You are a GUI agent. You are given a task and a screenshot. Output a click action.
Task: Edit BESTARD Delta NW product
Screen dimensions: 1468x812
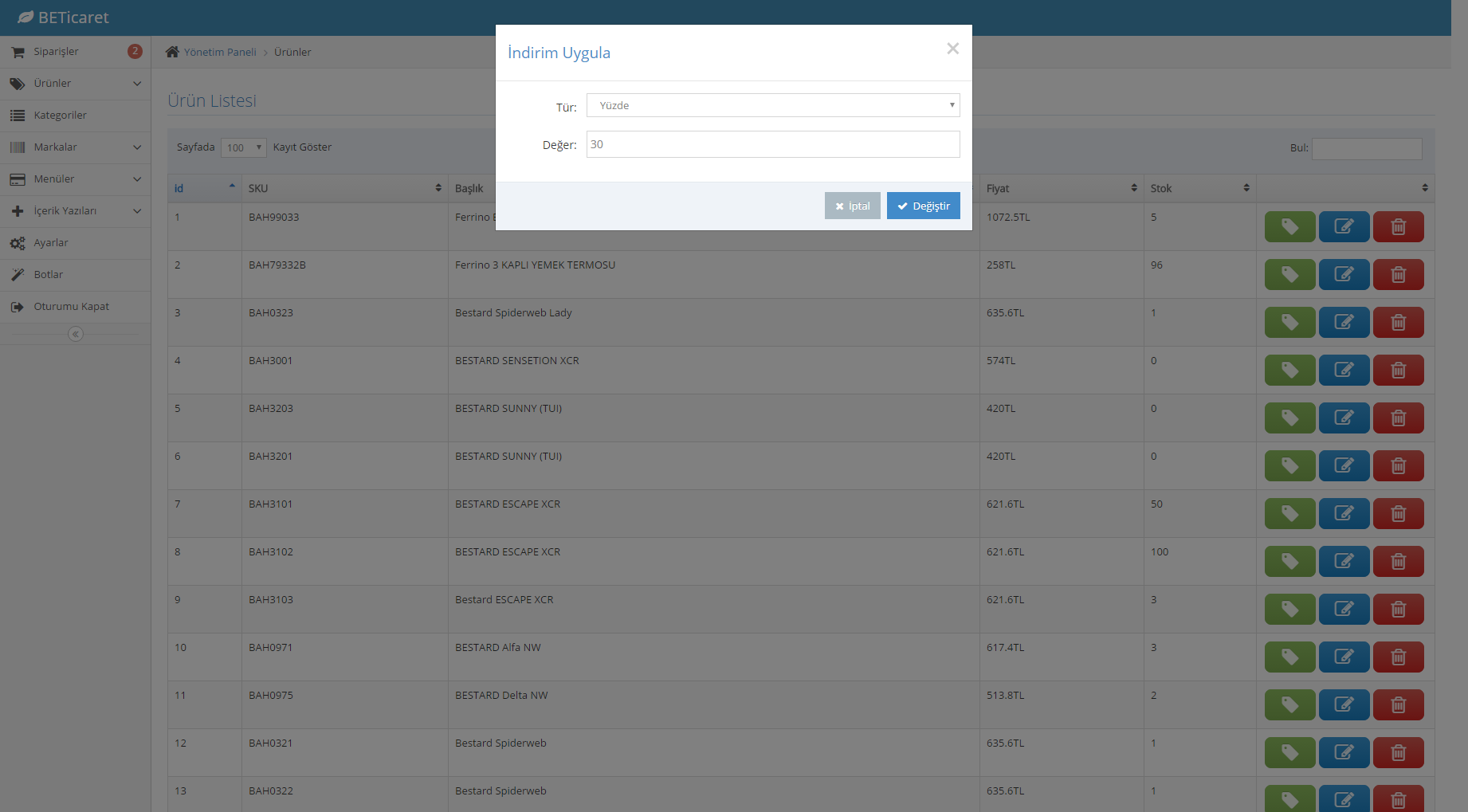click(x=1344, y=705)
